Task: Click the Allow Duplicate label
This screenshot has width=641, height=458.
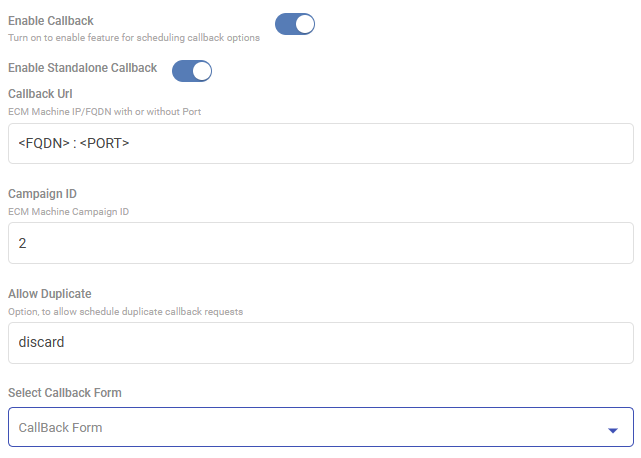Action: [x=50, y=293]
